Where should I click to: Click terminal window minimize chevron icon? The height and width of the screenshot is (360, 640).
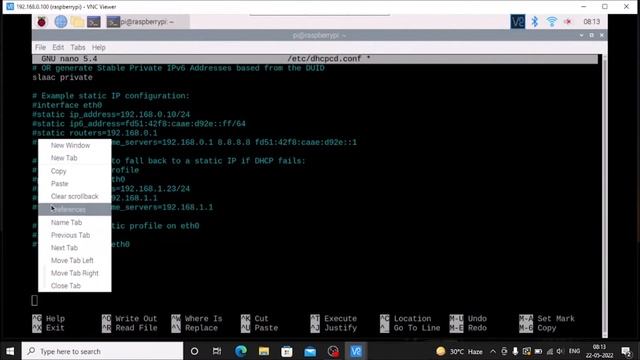[x=581, y=36]
